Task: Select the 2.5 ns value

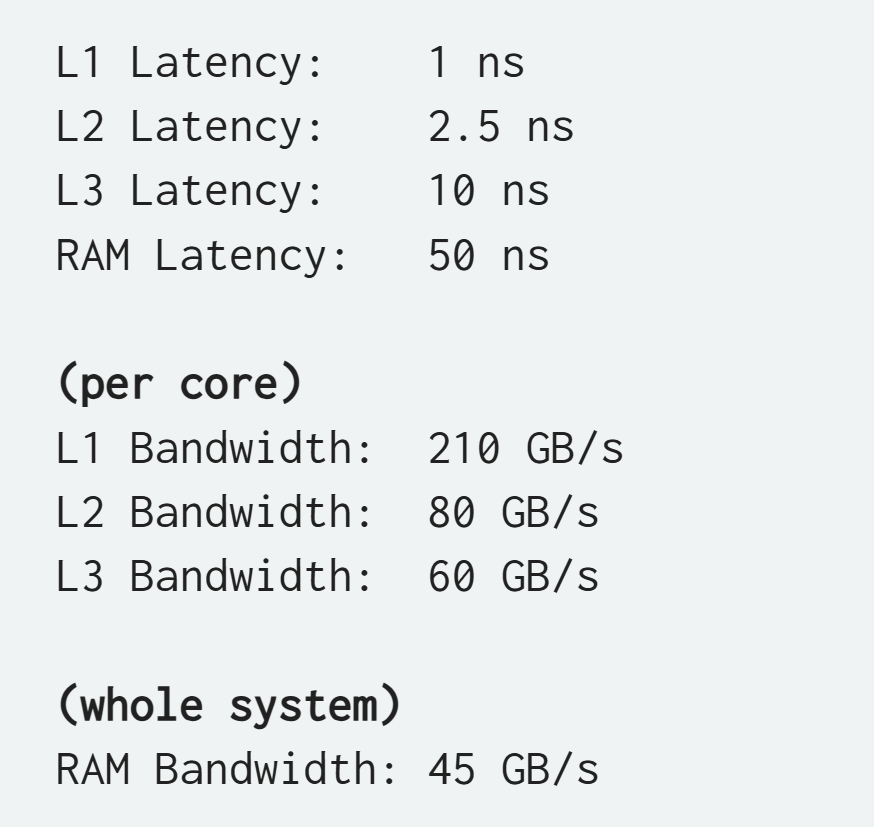Action: (501, 127)
